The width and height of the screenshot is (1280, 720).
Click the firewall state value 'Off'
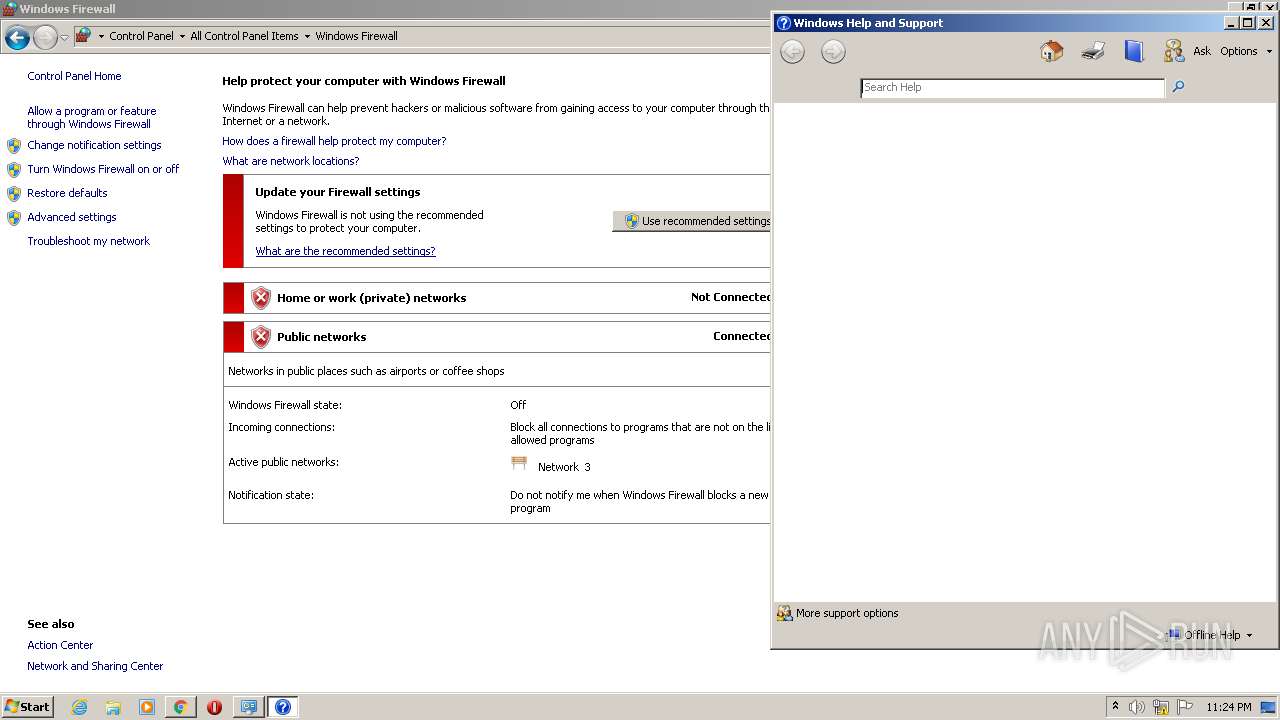tap(518, 405)
